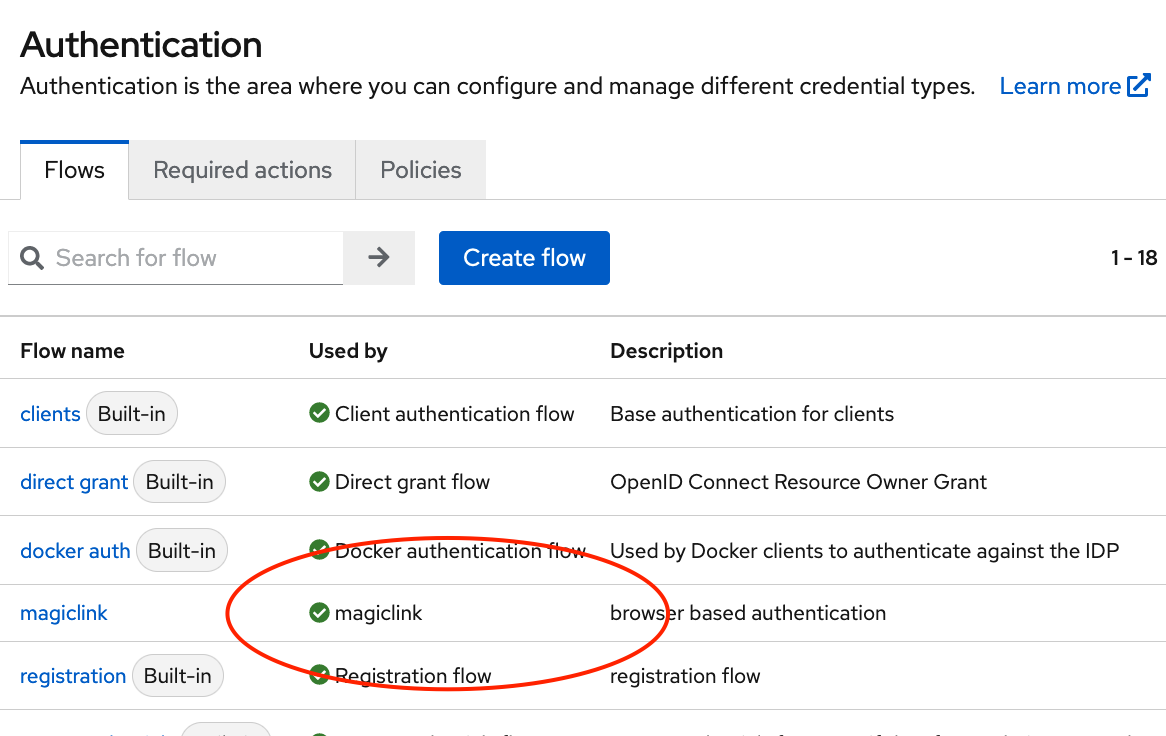The width and height of the screenshot is (1166, 736).
Task: Click the arrow icon to run the flow search
Action: coord(379,258)
